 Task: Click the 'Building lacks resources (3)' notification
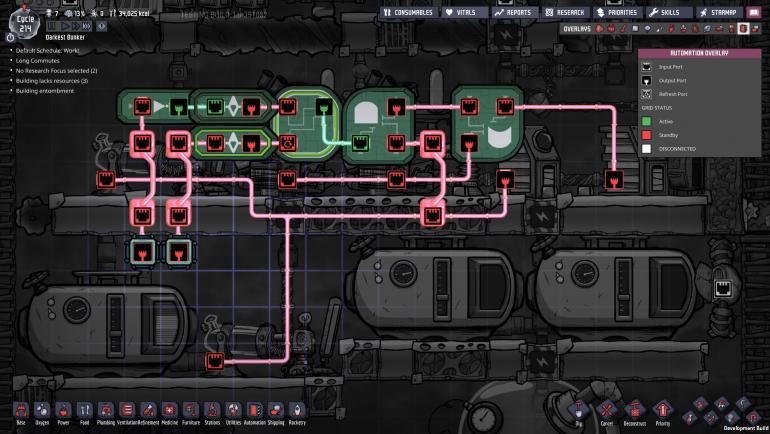(52, 81)
